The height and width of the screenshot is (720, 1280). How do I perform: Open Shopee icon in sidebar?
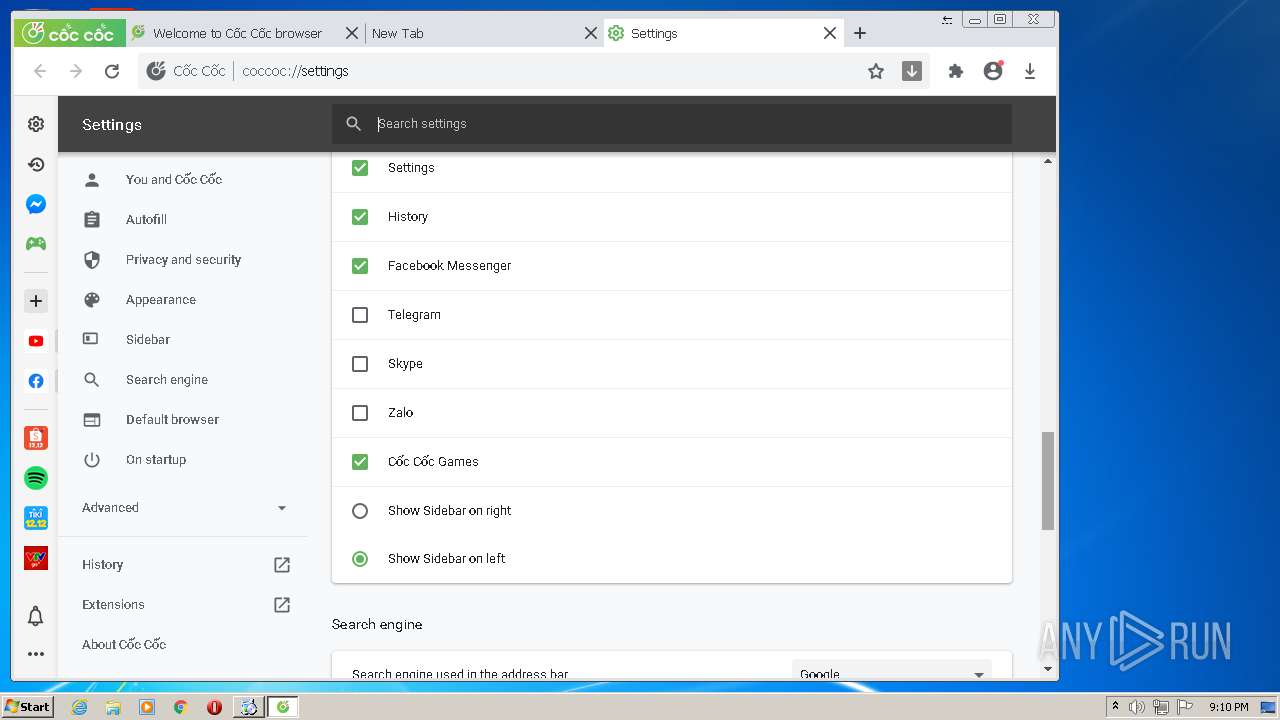click(36, 437)
